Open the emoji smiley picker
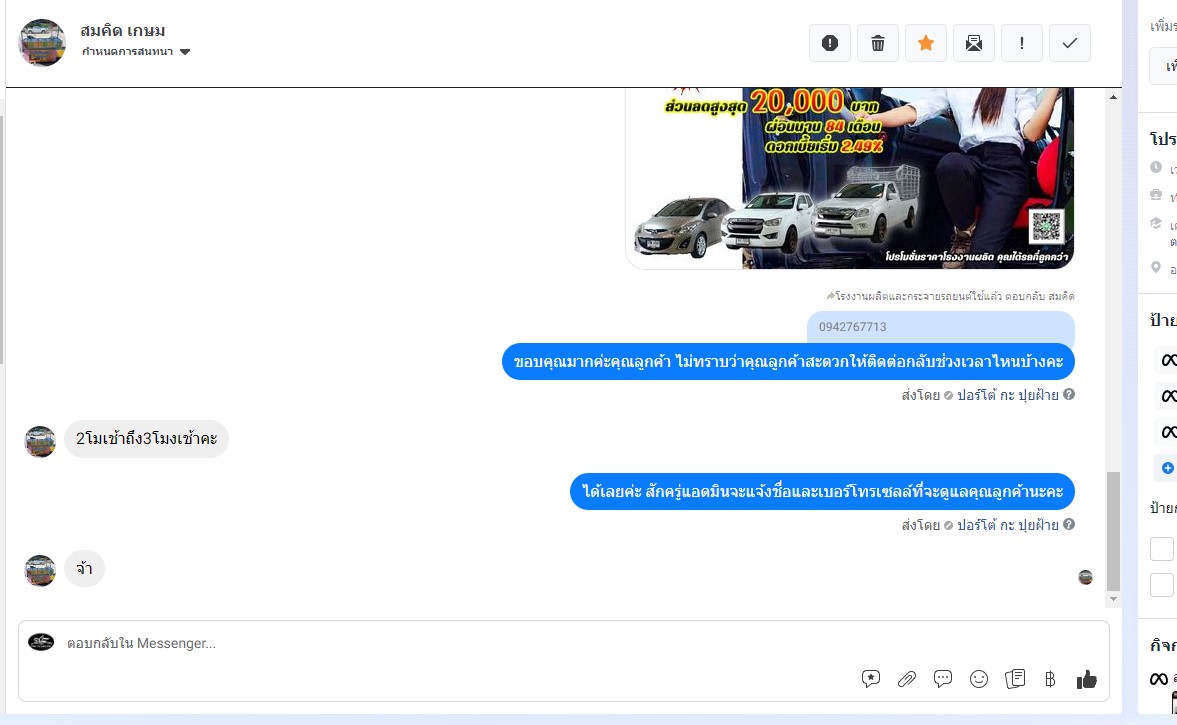Viewport: 1177px width, 725px height. pyautogui.click(x=979, y=679)
